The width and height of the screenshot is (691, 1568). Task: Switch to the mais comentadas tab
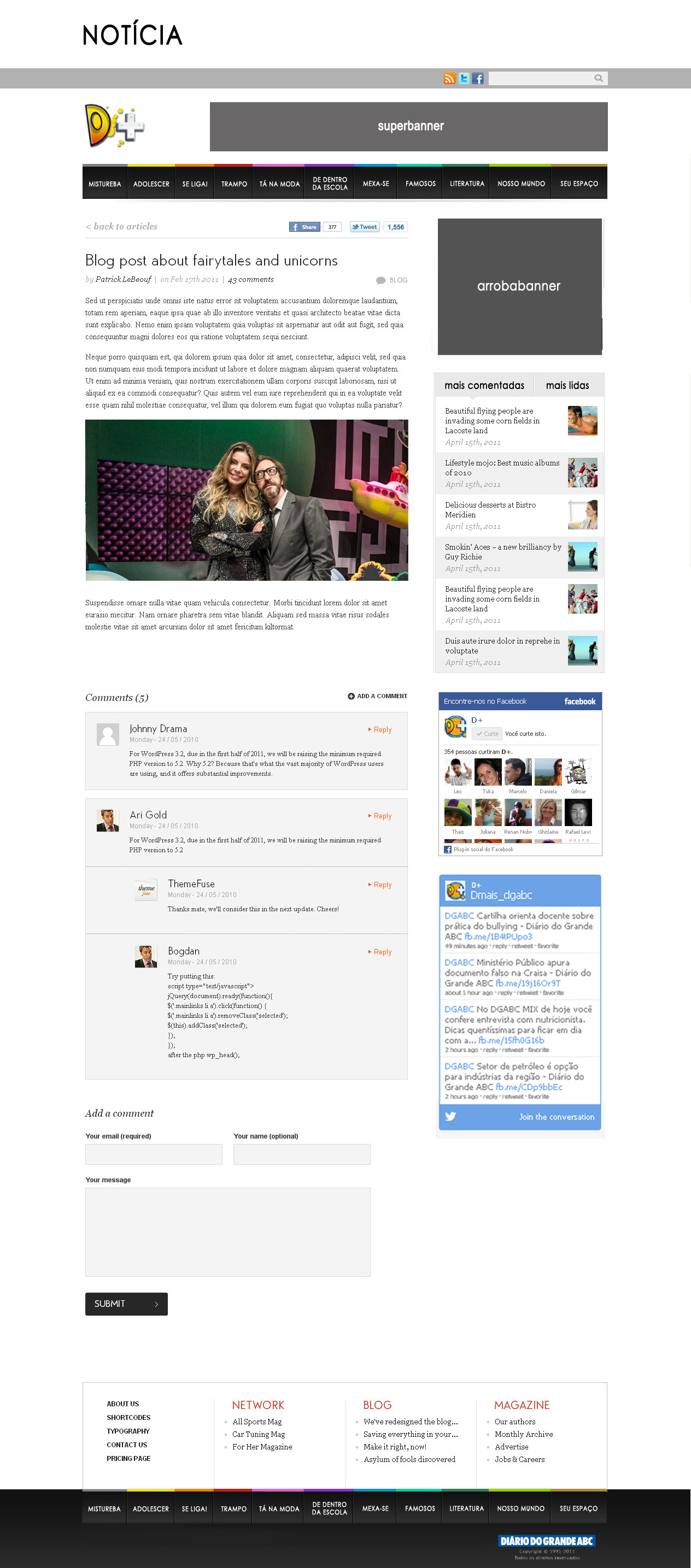coord(484,385)
